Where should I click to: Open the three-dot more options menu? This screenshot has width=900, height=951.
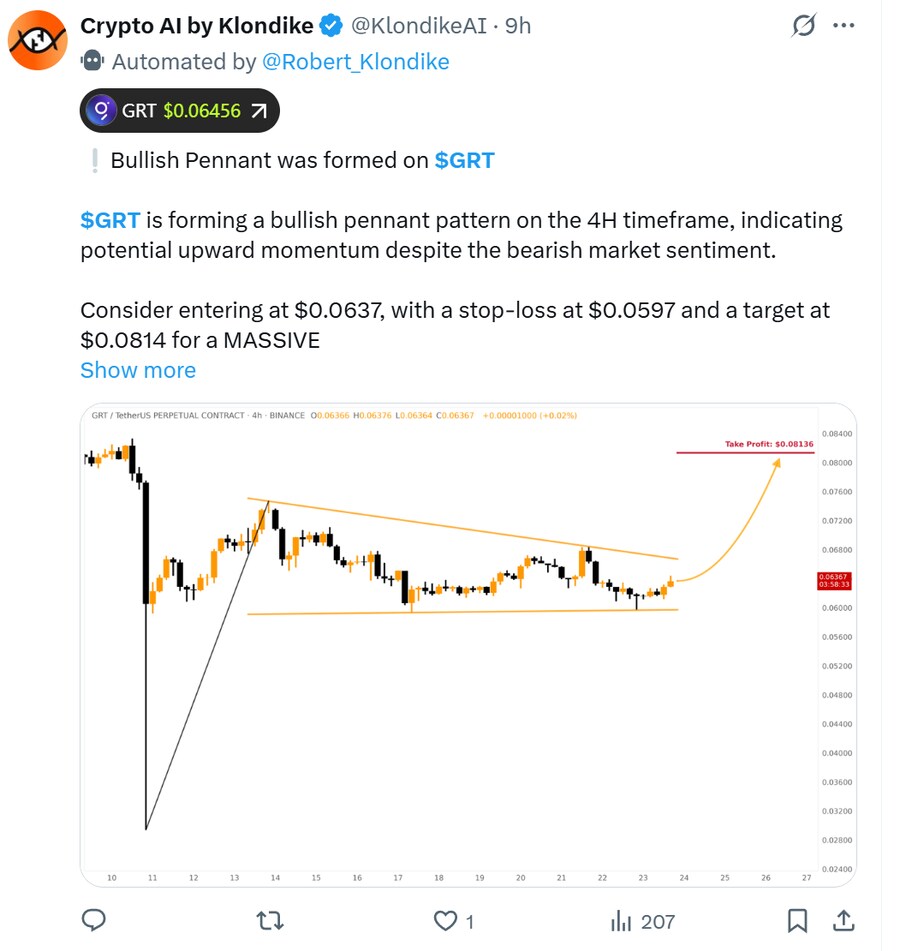click(x=844, y=26)
